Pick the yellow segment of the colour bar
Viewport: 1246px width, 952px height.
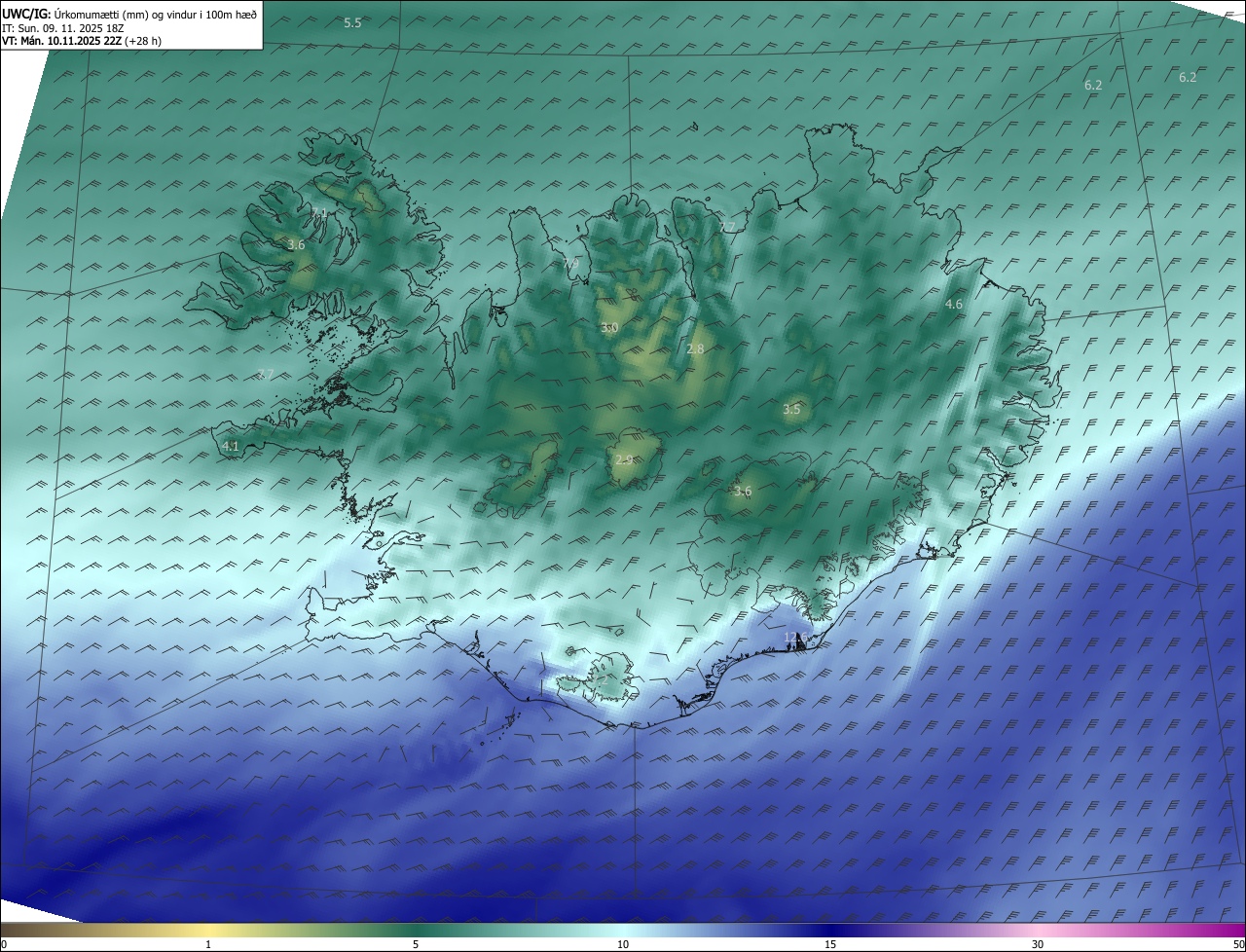[209, 930]
